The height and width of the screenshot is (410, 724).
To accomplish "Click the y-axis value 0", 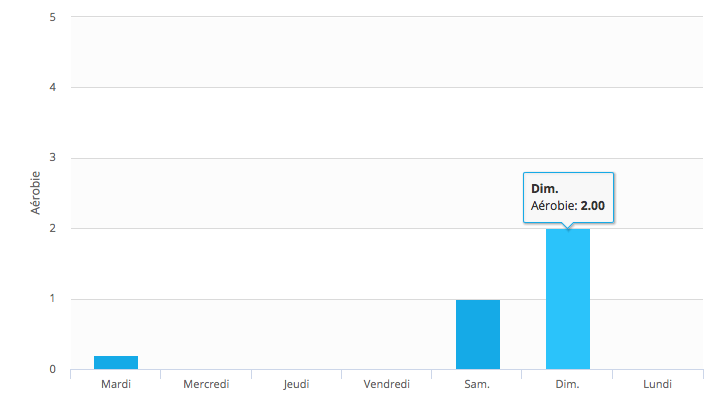I will click(51, 369).
